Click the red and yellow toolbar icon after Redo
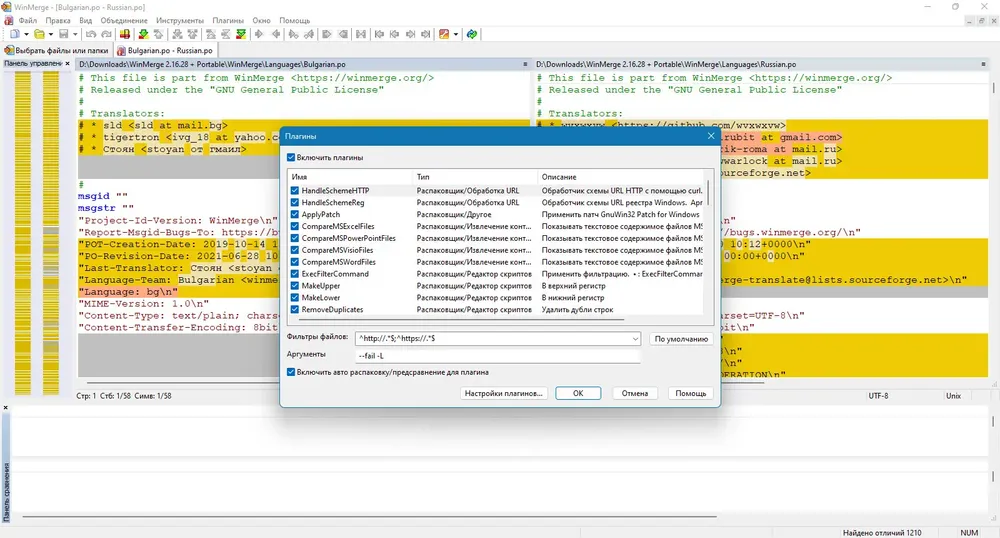The width and height of the screenshot is (1000, 538). coord(125,34)
